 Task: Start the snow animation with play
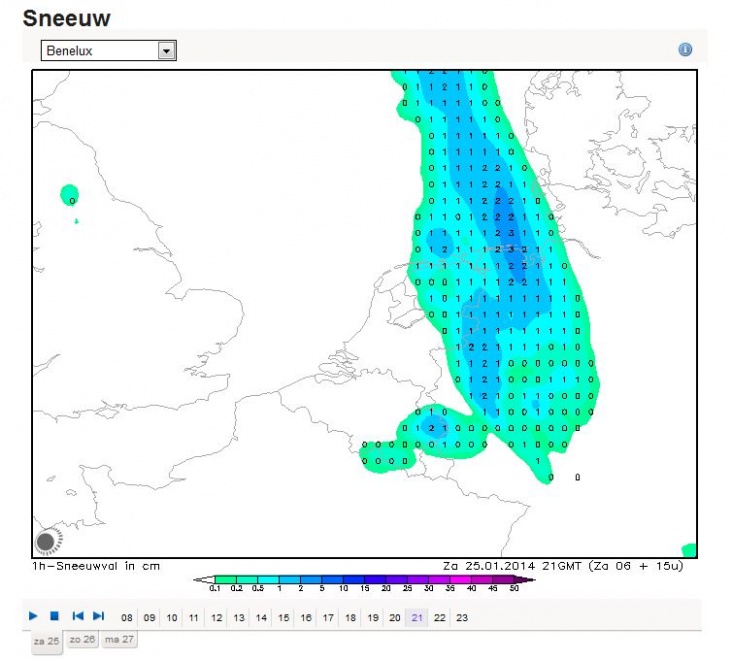33,616
